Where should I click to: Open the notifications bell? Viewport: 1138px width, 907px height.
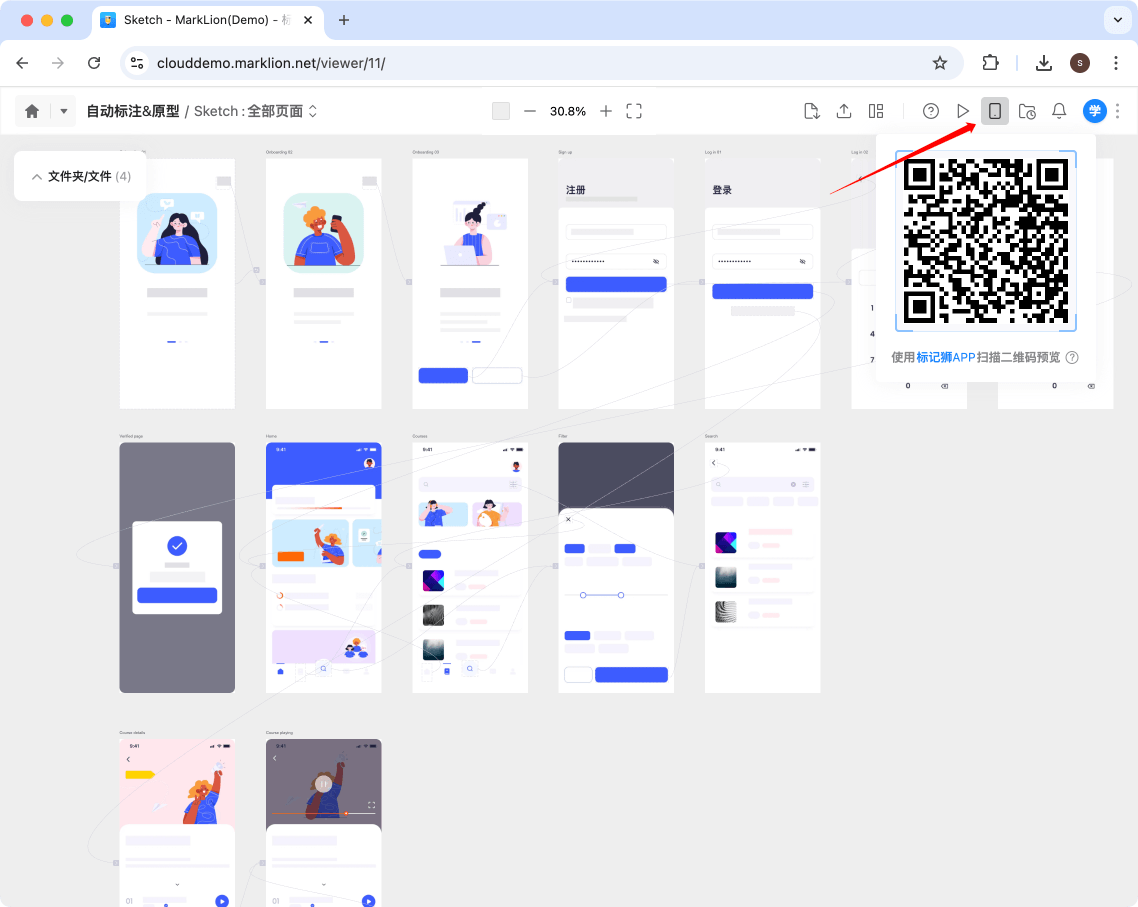point(1059,111)
